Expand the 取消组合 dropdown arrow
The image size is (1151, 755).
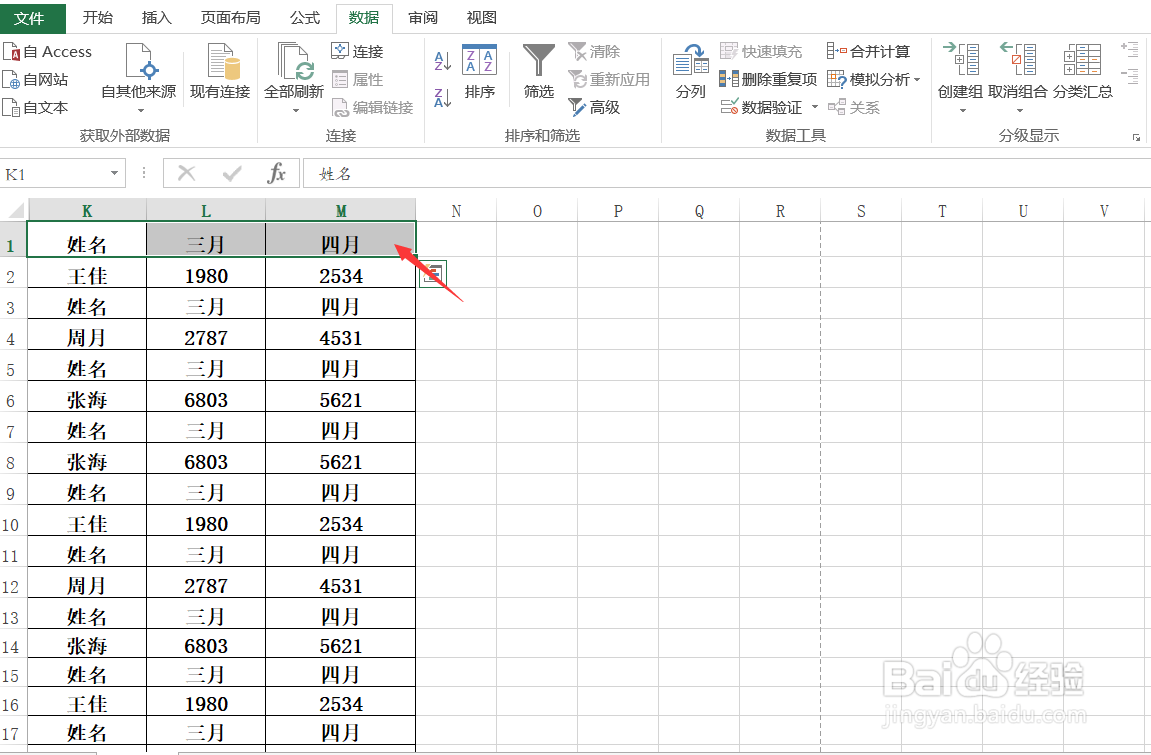point(1020,111)
